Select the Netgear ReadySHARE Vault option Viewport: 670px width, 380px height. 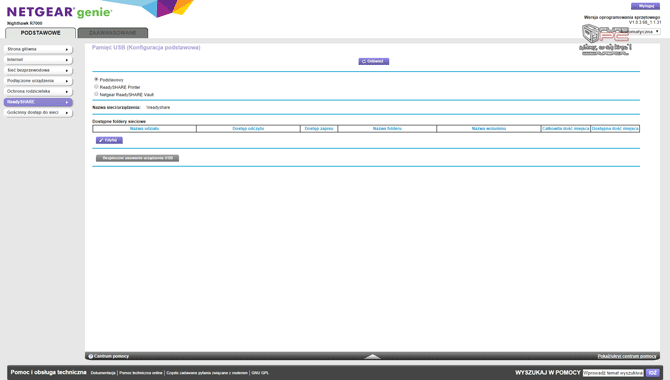click(96, 94)
